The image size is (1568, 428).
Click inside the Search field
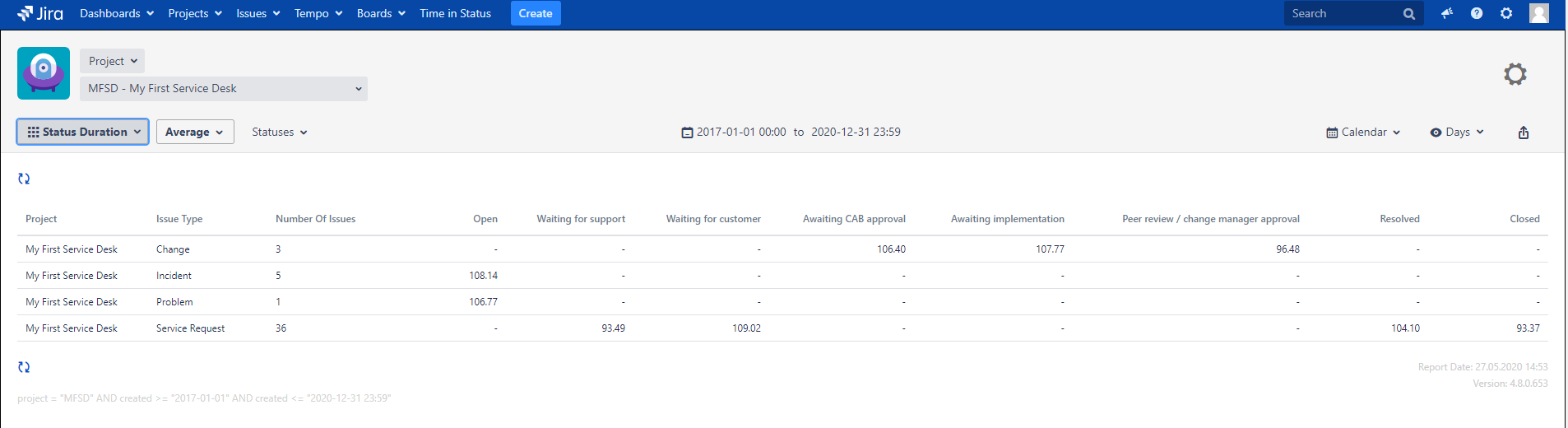[1343, 13]
